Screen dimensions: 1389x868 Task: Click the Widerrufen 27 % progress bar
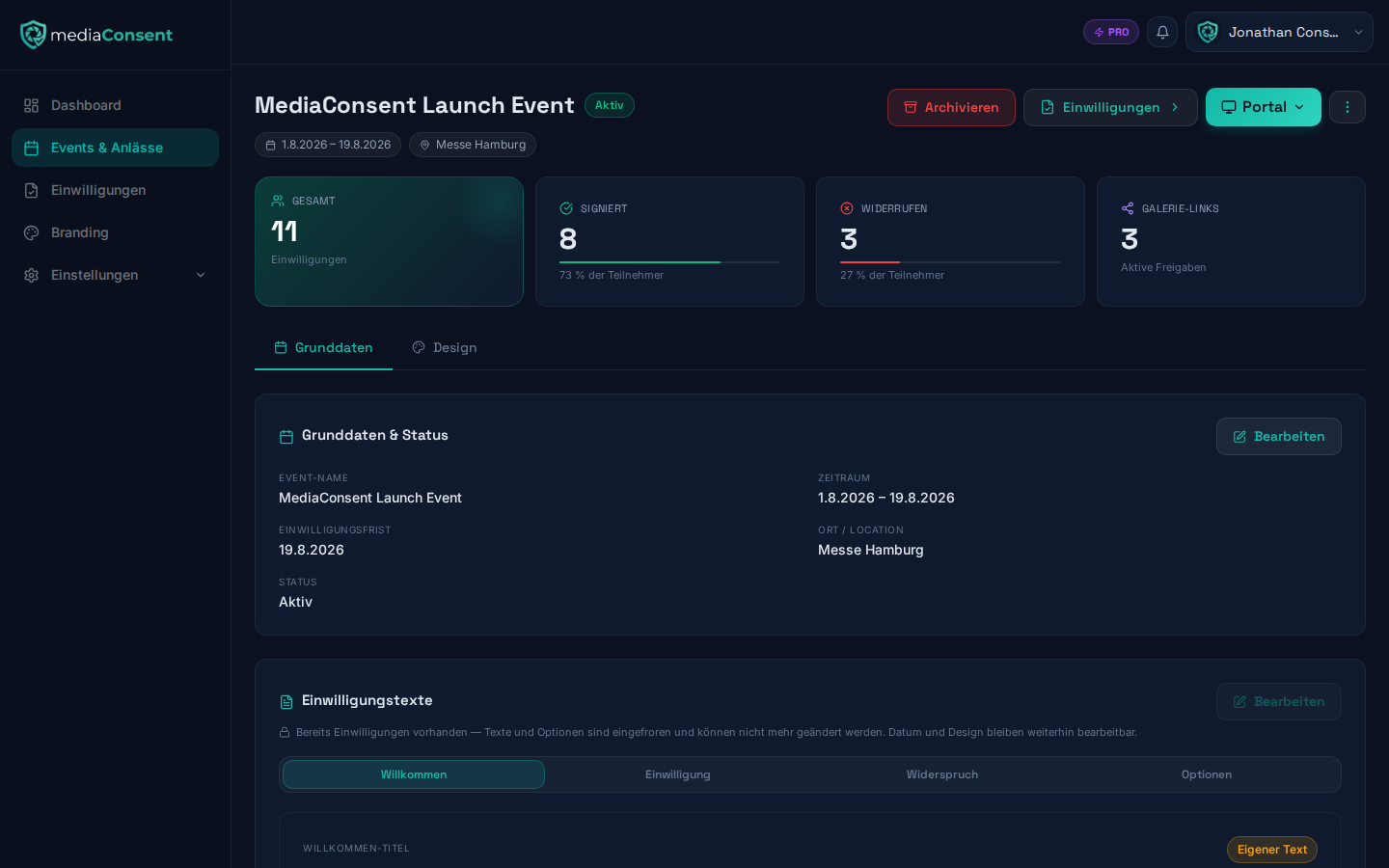[950, 261]
